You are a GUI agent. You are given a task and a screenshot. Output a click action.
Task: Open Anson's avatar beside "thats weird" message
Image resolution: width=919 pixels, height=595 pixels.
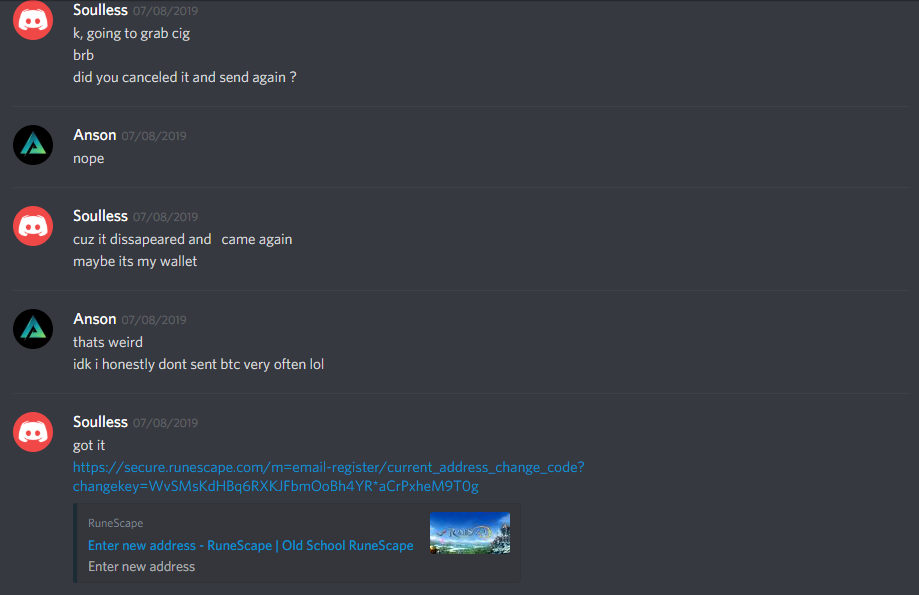point(33,329)
